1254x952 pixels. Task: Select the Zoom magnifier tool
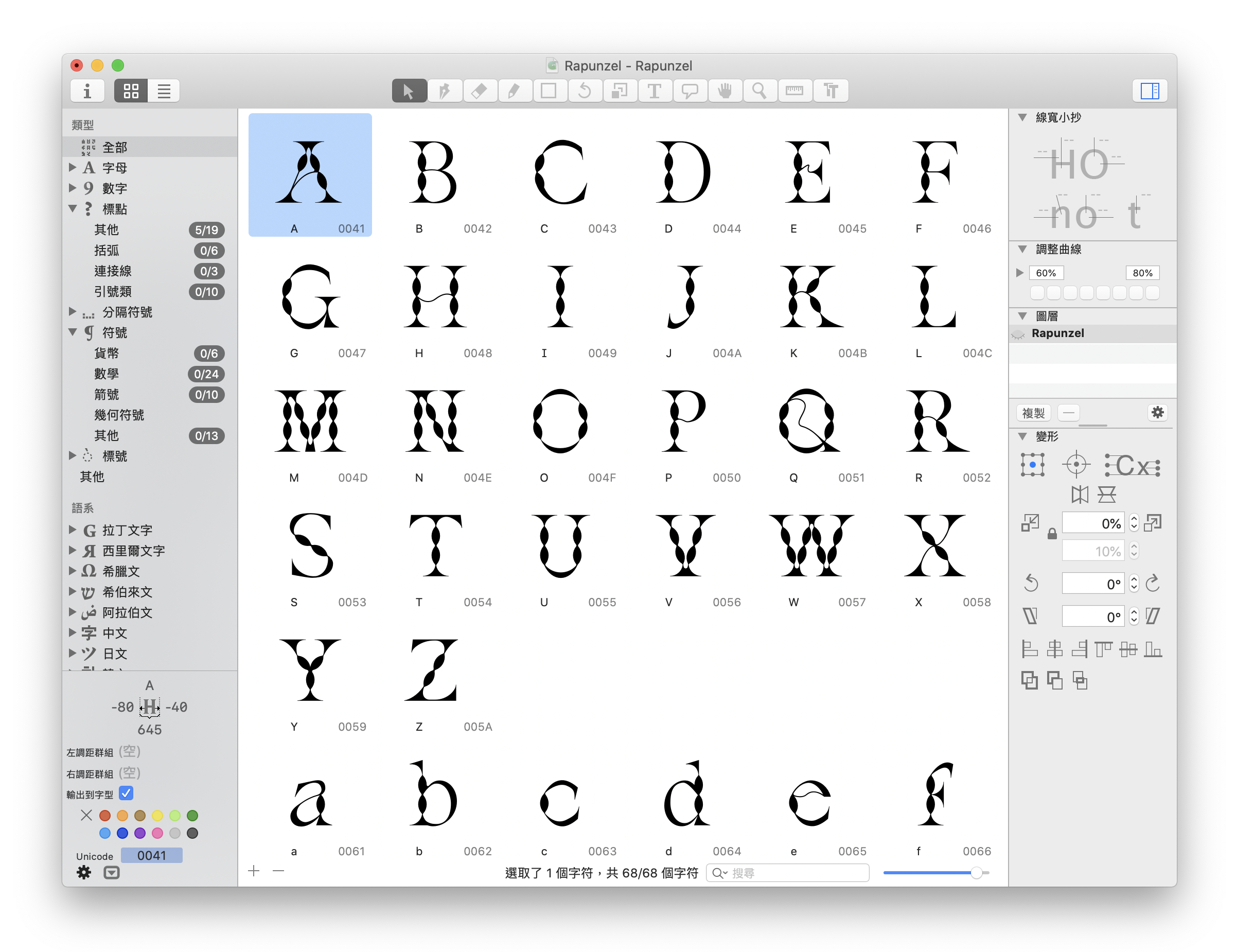point(758,91)
